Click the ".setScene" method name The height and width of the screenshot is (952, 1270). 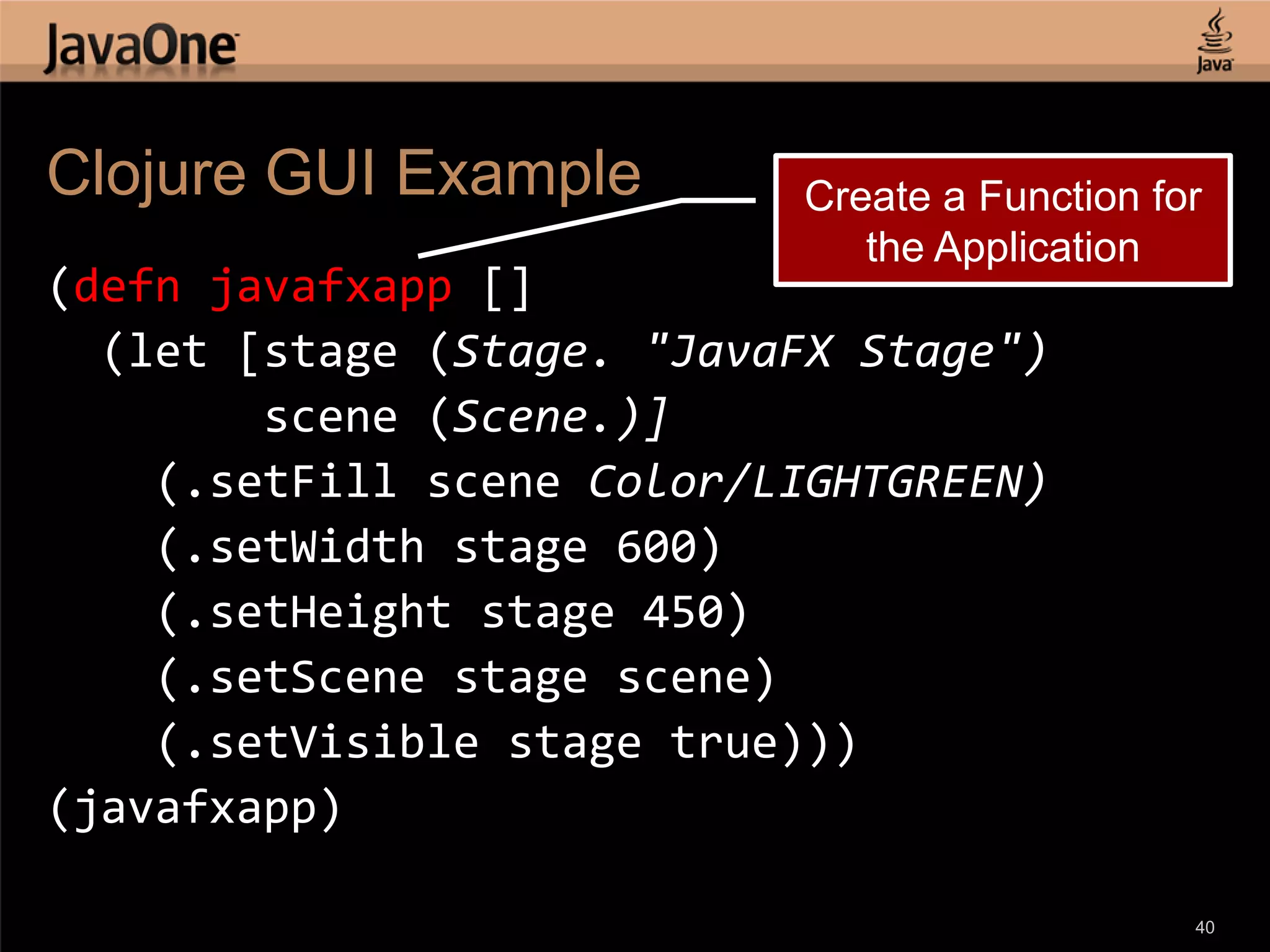tap(305, 678)
